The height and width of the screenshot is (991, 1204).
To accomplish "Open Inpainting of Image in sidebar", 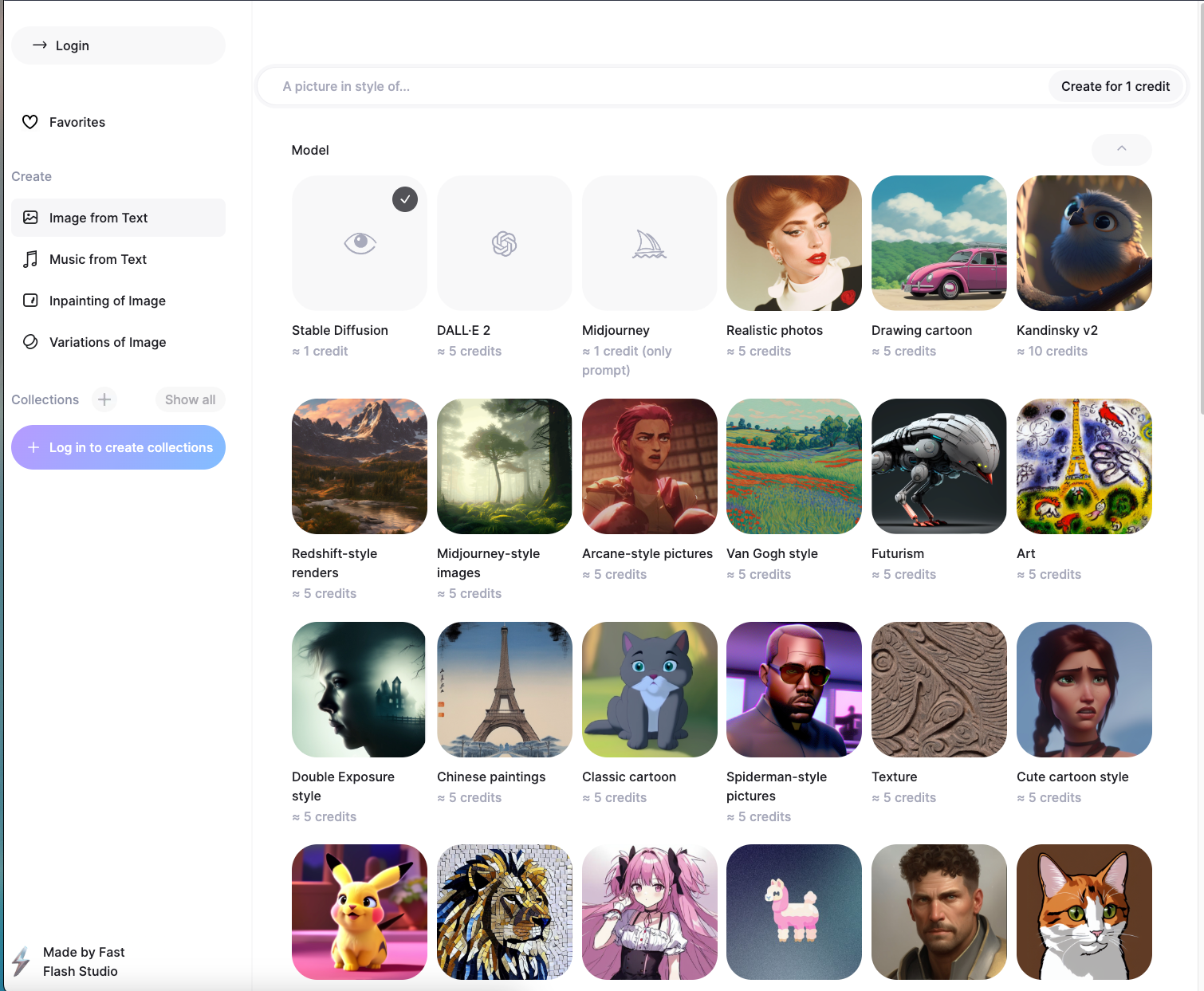I will point(118,301).
